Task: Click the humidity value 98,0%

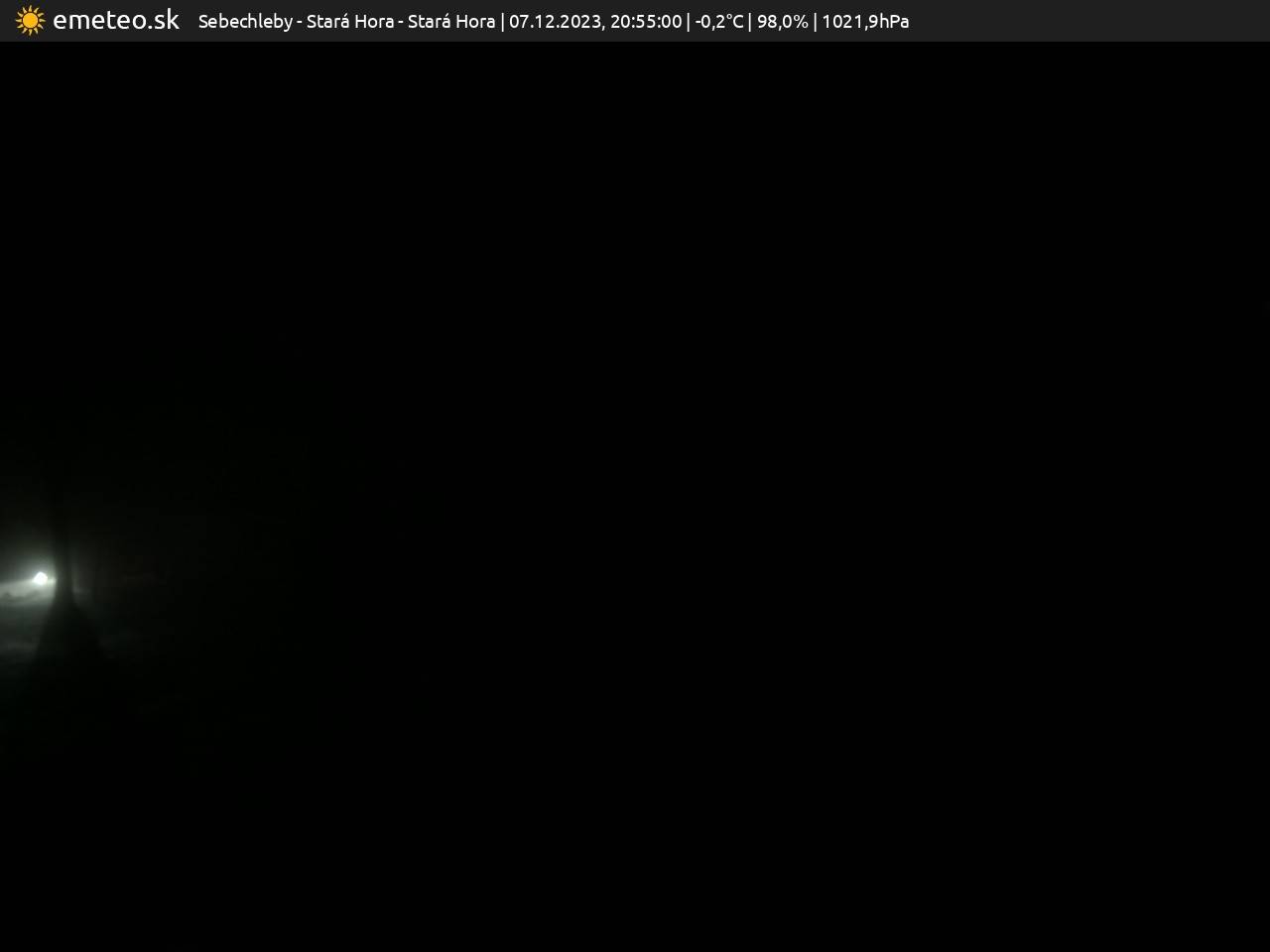Action: pos(782,22)
